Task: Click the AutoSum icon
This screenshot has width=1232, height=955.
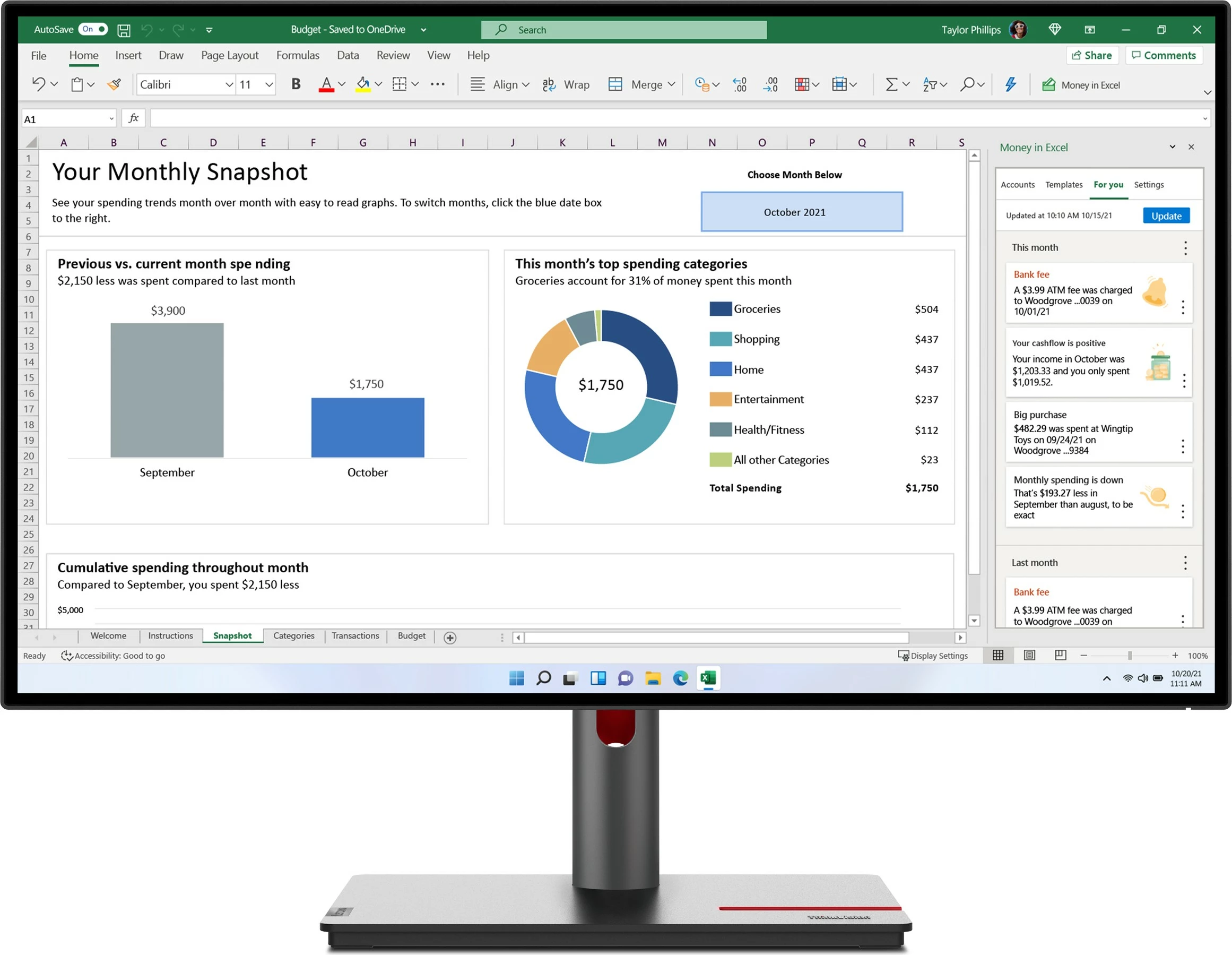Action: point(892,84)
